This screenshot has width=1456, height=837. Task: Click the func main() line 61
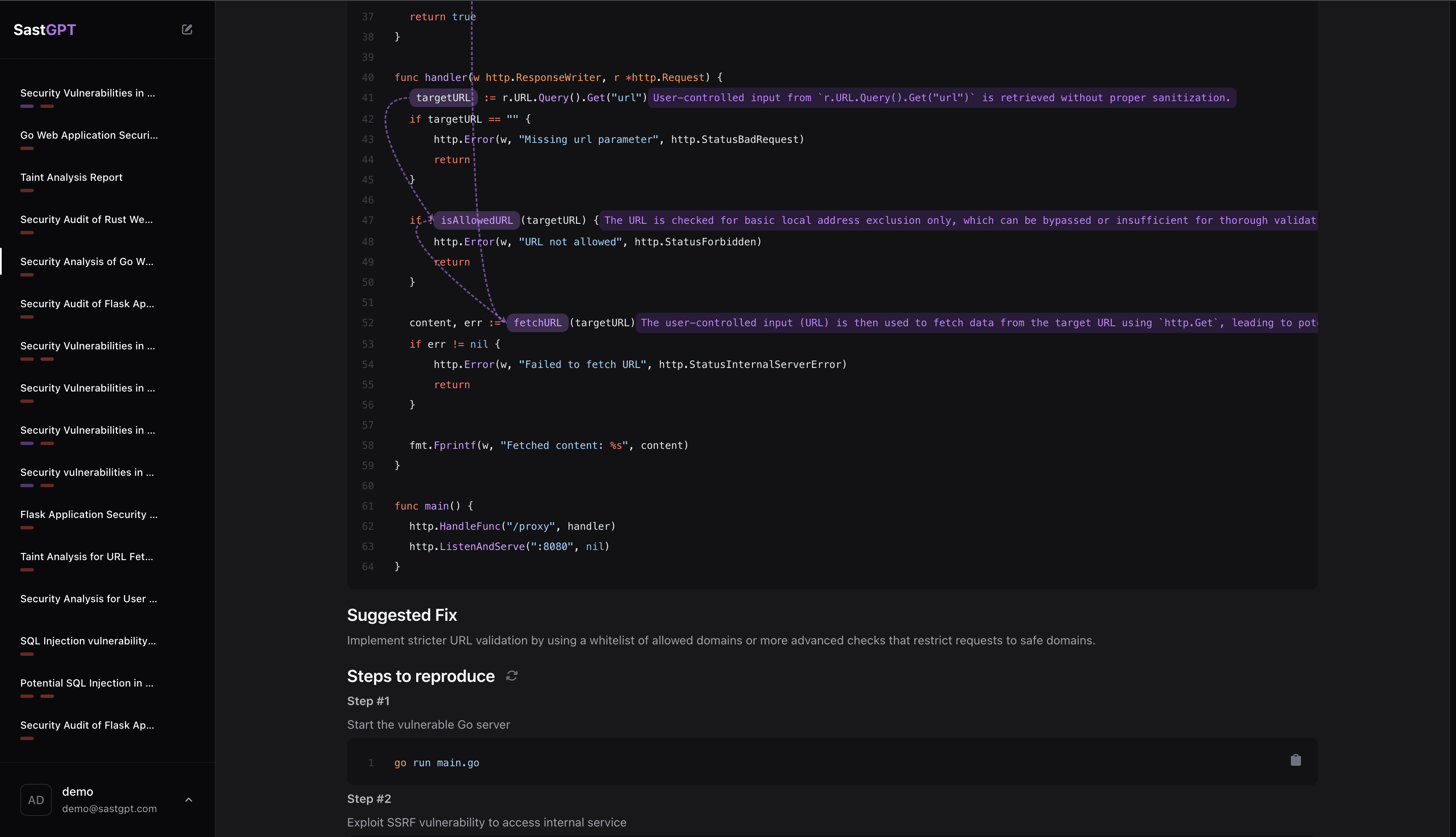click(x=434, y=506)
